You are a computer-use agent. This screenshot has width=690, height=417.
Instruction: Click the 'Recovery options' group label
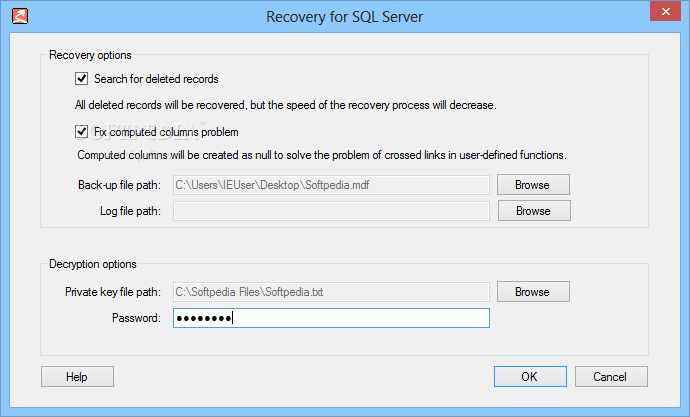(90, 55)
